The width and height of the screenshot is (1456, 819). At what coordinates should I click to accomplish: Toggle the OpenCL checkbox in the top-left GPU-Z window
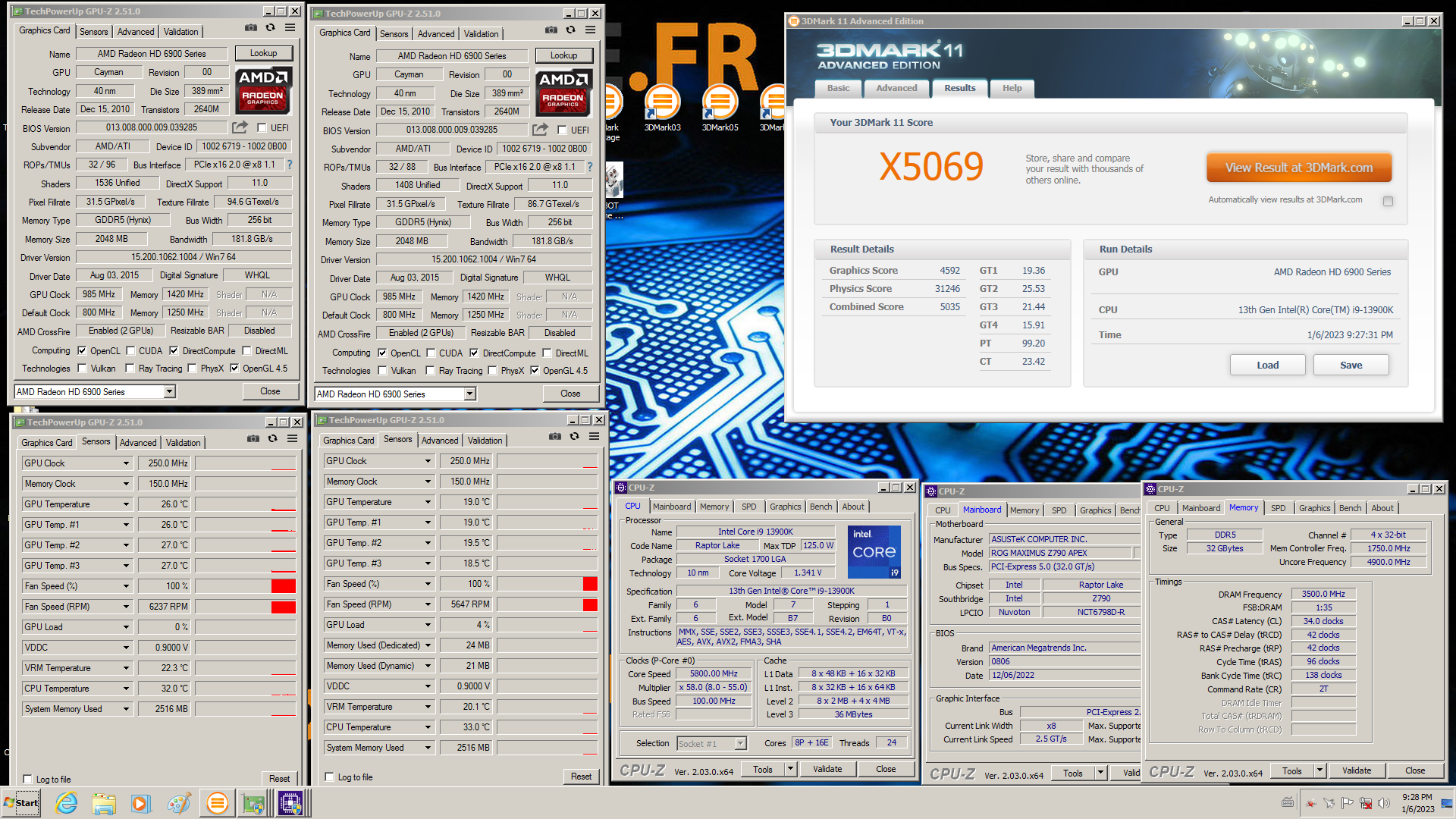(83, 351)
